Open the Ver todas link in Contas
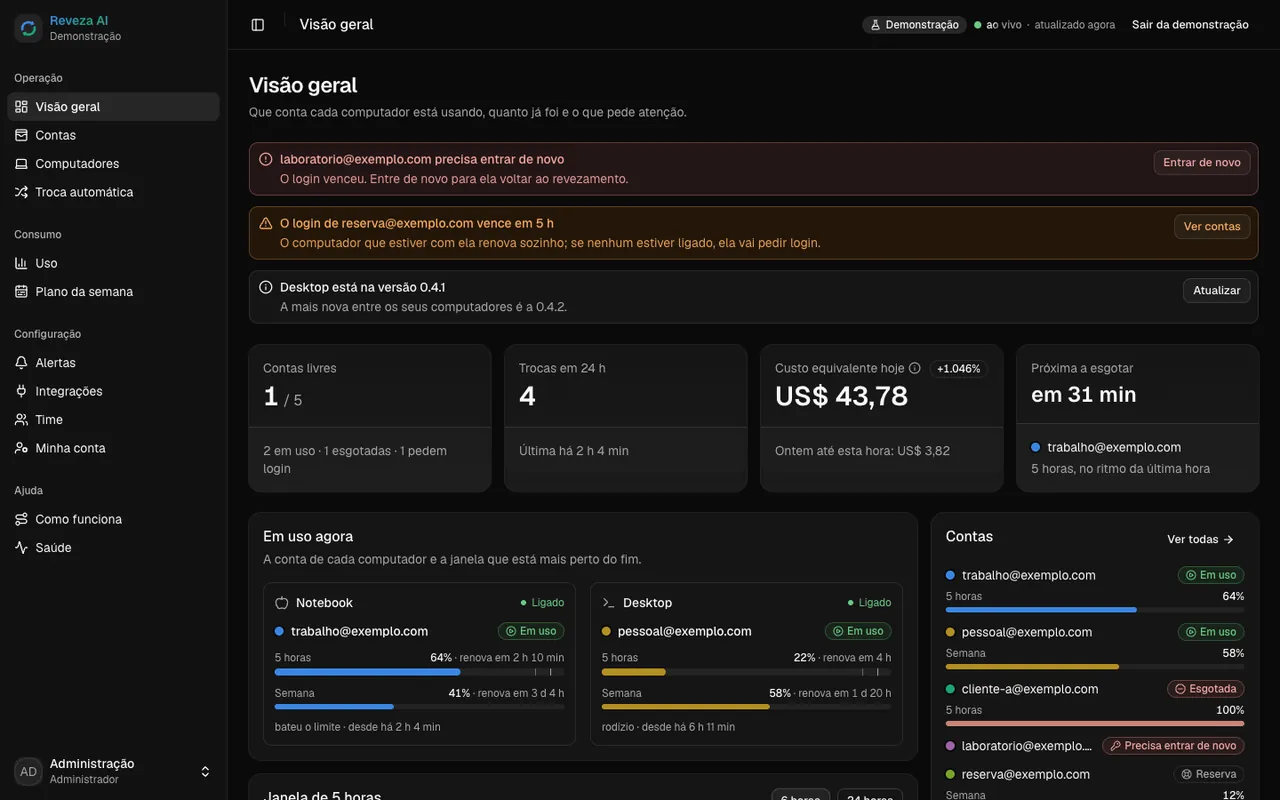The width and height of the screenshot is (1280, 800). pyautogui.click(x=1201, y=540)
